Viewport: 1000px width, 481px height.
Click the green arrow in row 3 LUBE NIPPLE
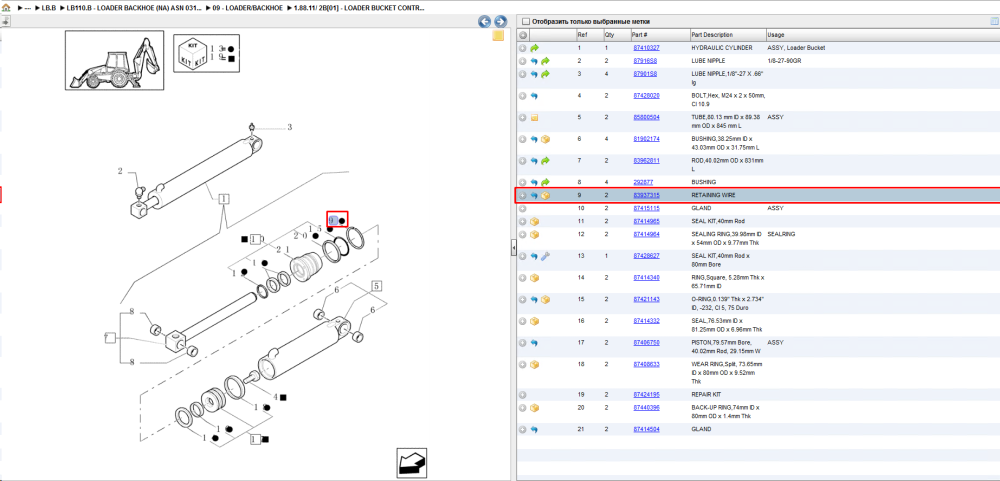[545, 74]
